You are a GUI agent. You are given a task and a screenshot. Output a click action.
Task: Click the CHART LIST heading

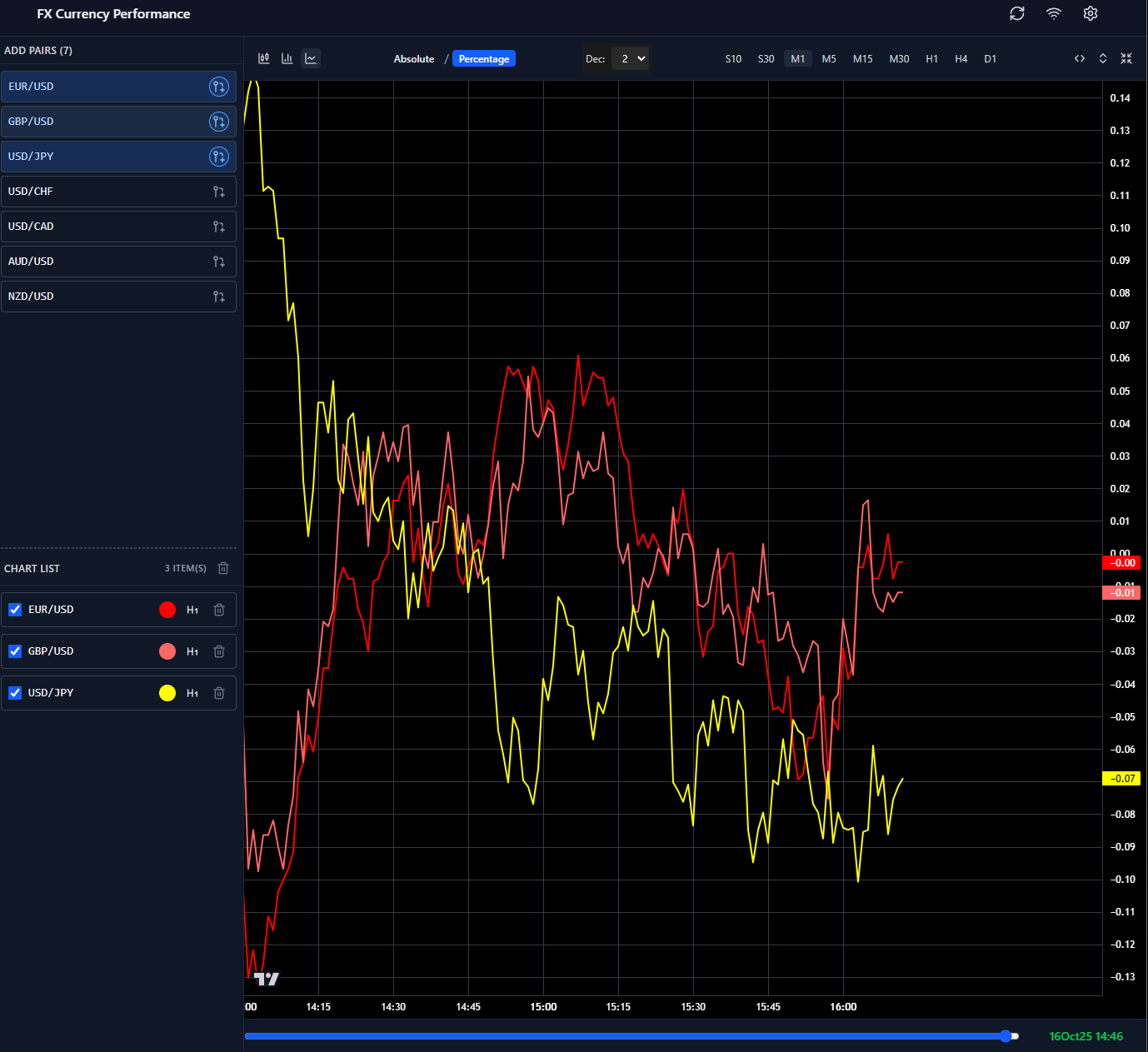(x=32, y=569)
